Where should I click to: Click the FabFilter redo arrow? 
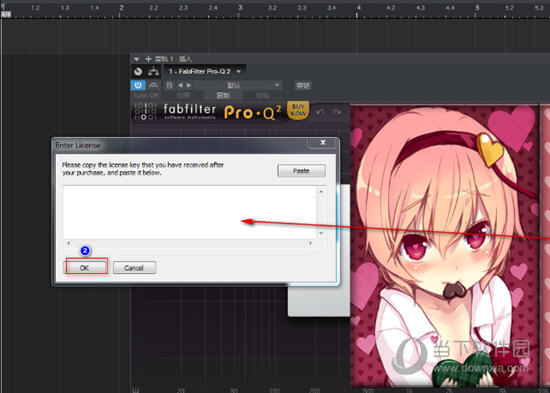pyautogui.click(x=337, y=112)
